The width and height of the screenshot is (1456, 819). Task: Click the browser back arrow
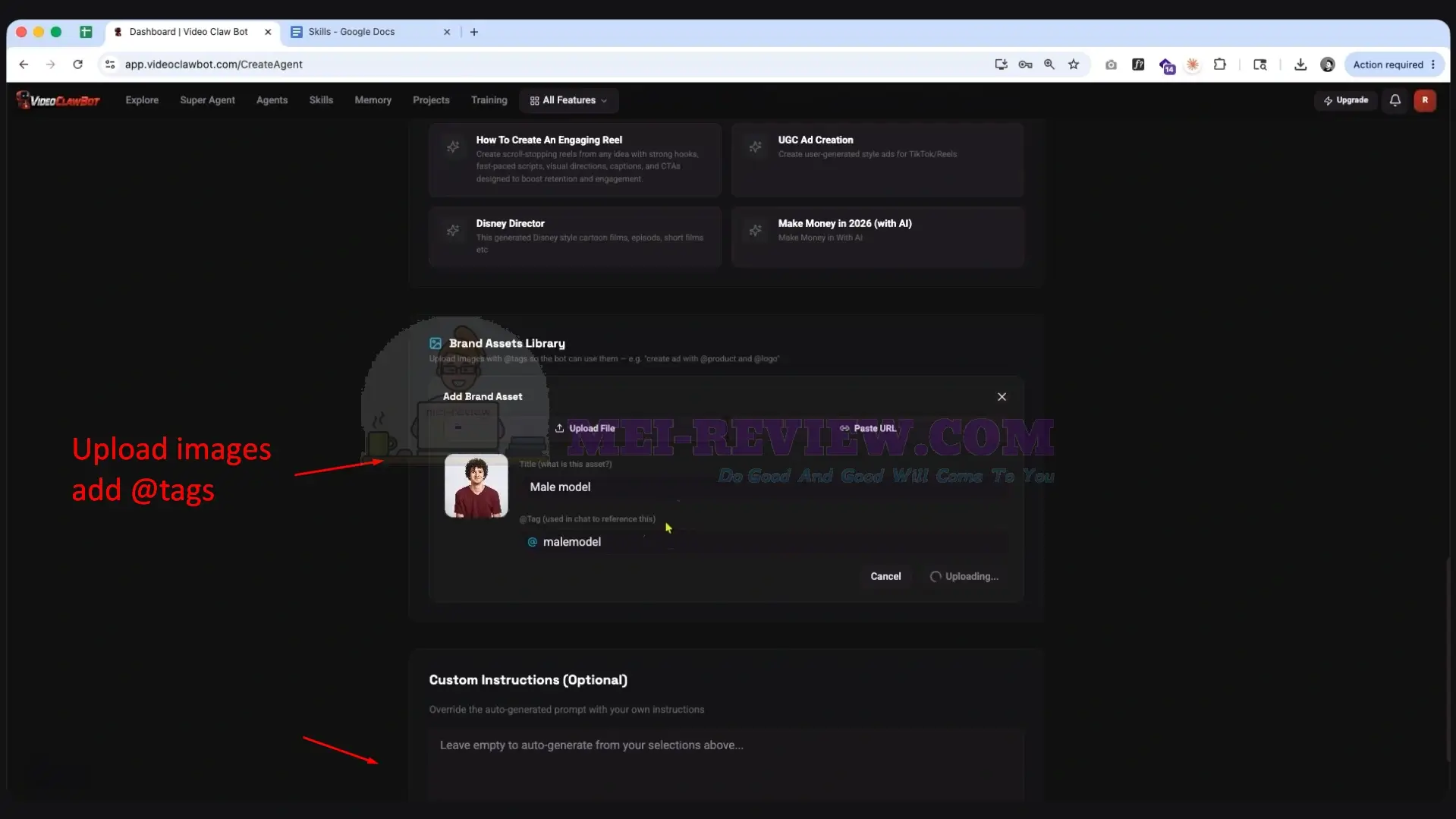click(x=24, y=65)
